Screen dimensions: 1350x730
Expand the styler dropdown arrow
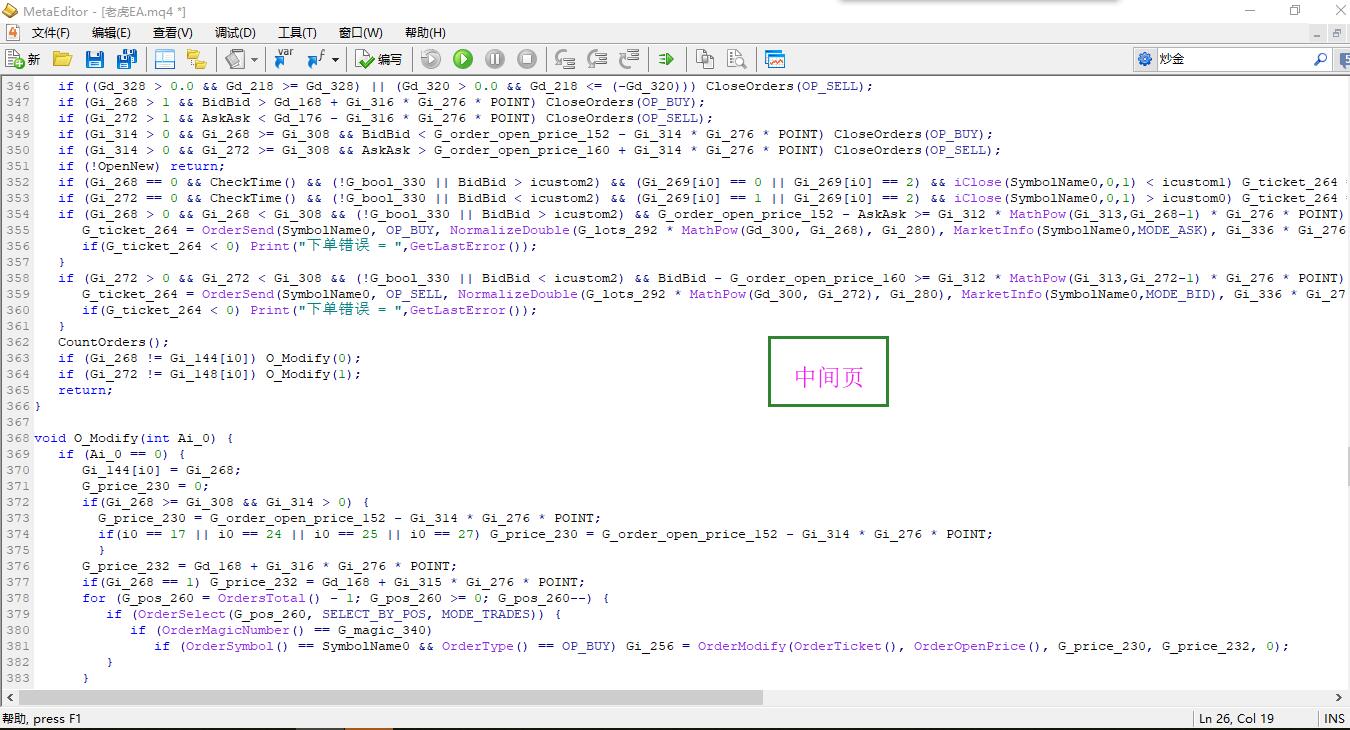tap(254, 59)
